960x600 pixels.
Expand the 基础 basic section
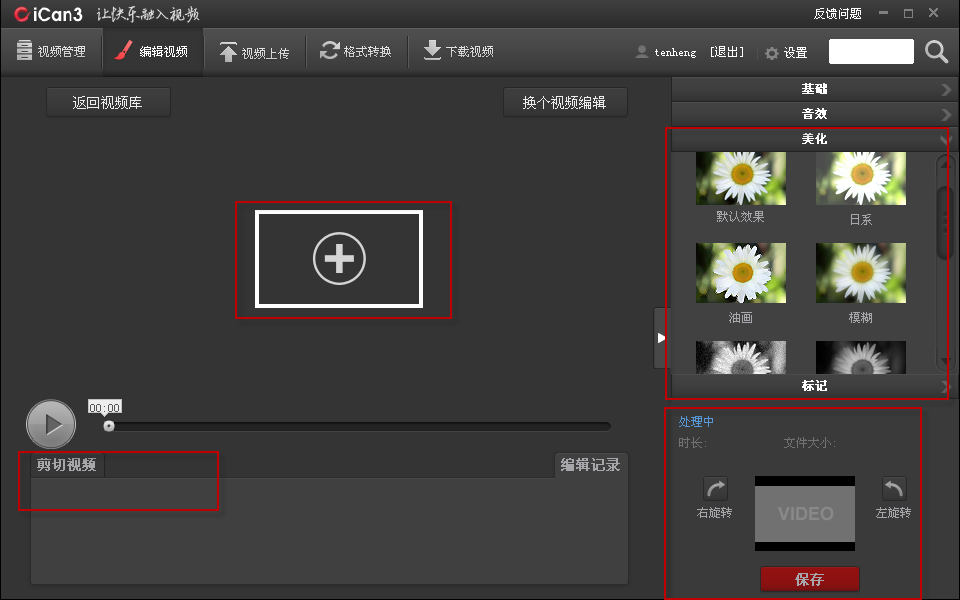(812, 89)
